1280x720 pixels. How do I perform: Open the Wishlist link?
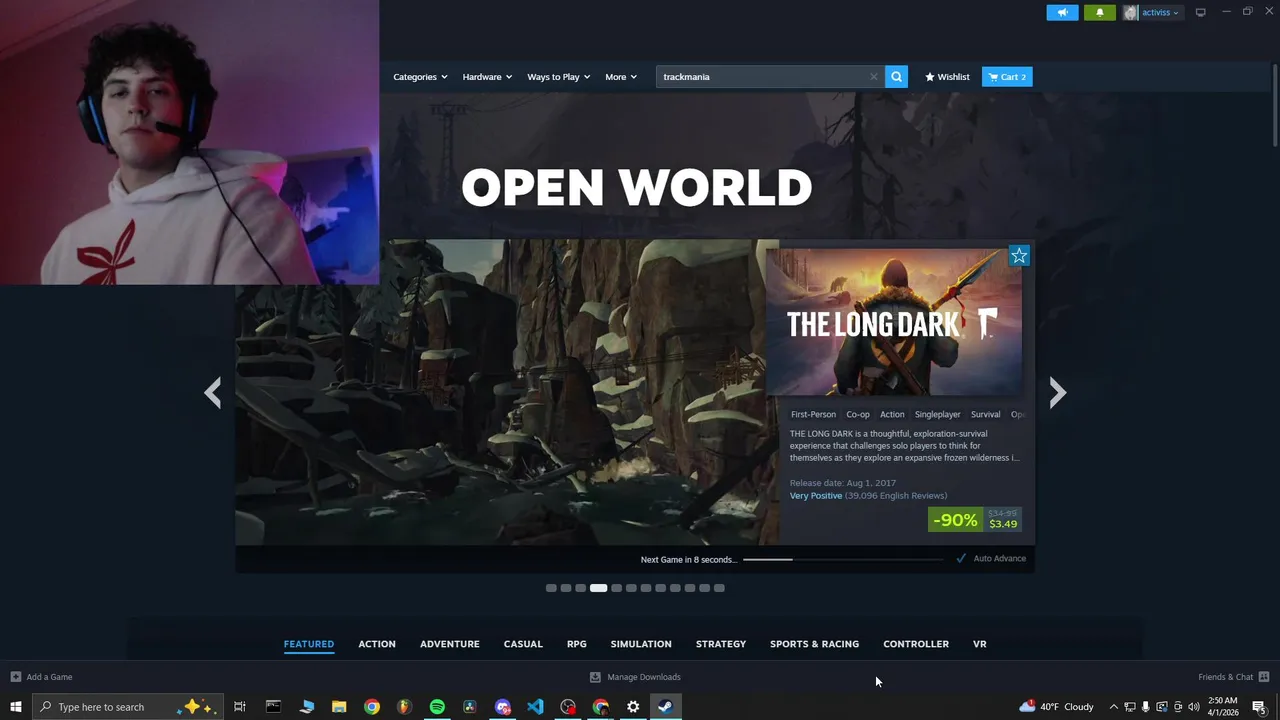pyautogui.click(x=947, y=77)
